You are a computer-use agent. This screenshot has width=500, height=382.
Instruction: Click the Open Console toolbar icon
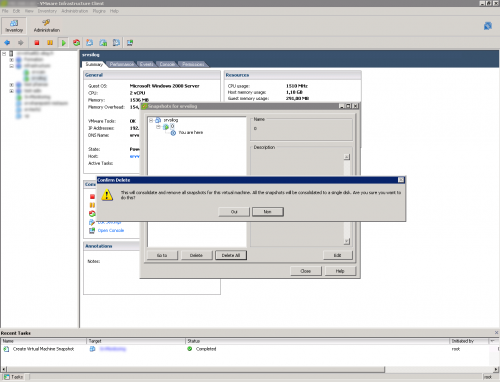click(130, 43)
